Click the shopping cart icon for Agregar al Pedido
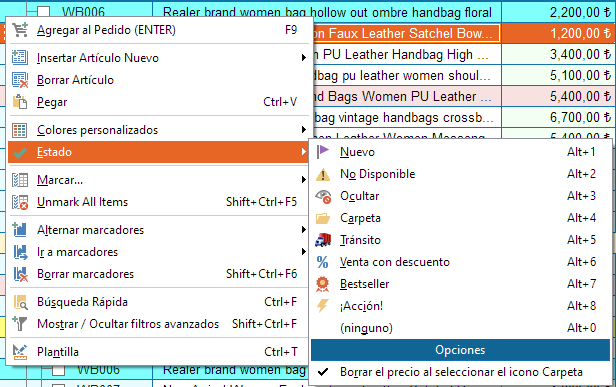This screenshot has height=387, width=616. click(20, 30)
